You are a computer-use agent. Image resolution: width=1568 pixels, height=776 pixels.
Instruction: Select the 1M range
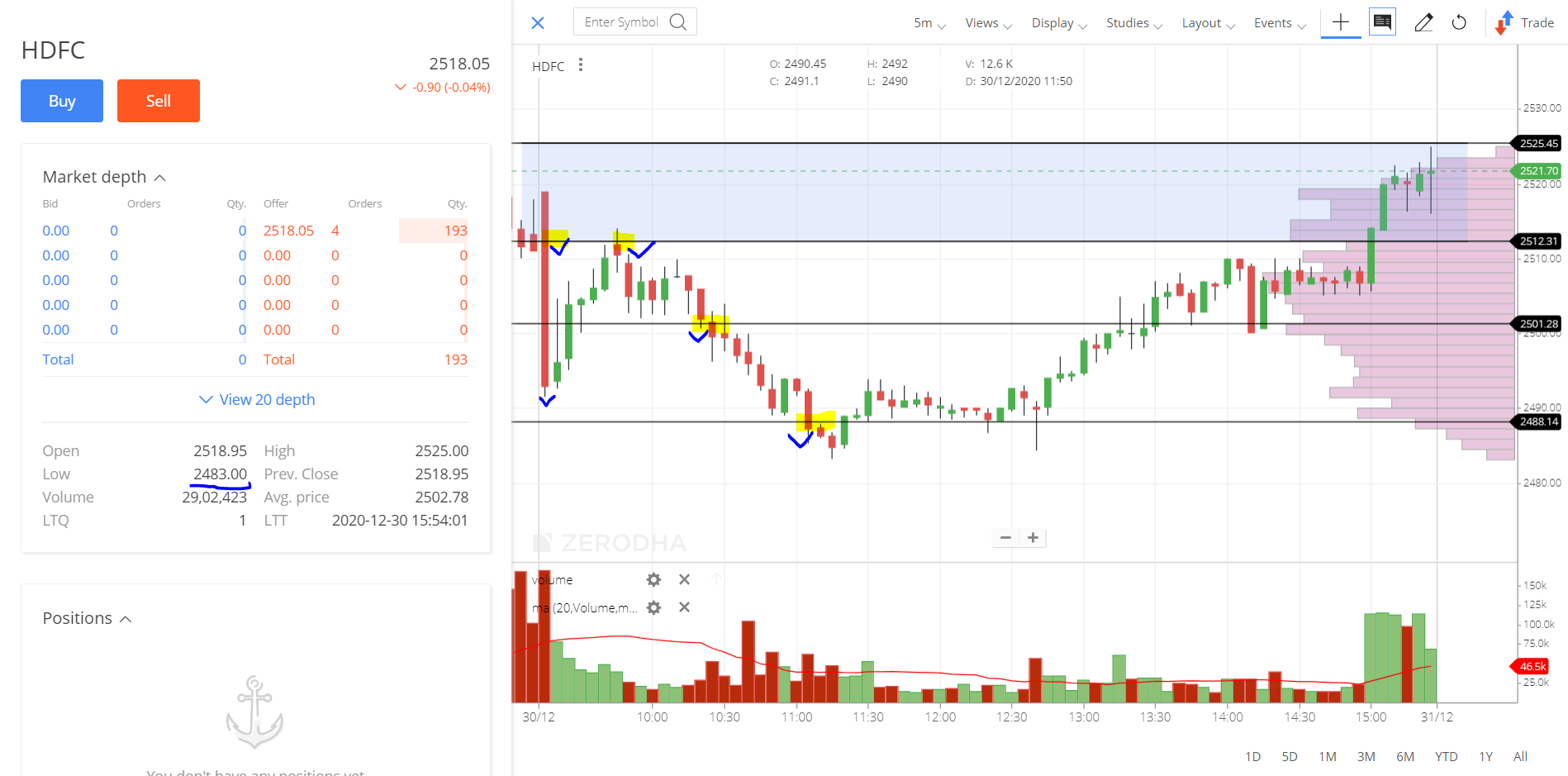[x=1328, y=756]
